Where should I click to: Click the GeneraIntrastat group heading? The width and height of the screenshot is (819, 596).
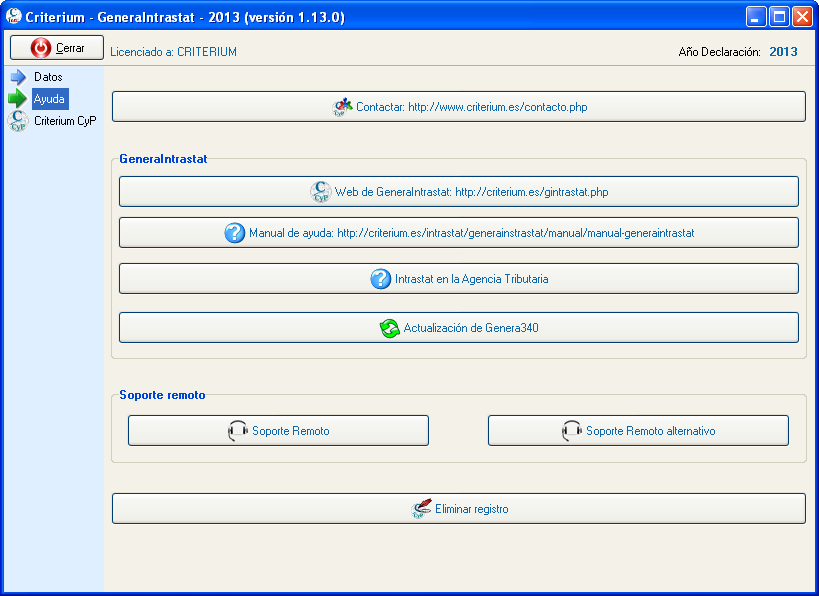point(163,159)
